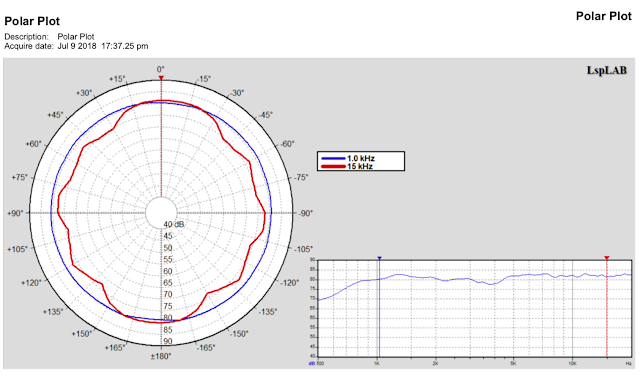Click the '1.0 kHz' legend label
This screenshot has width=640, height=378.
click(x=361, y=158)
